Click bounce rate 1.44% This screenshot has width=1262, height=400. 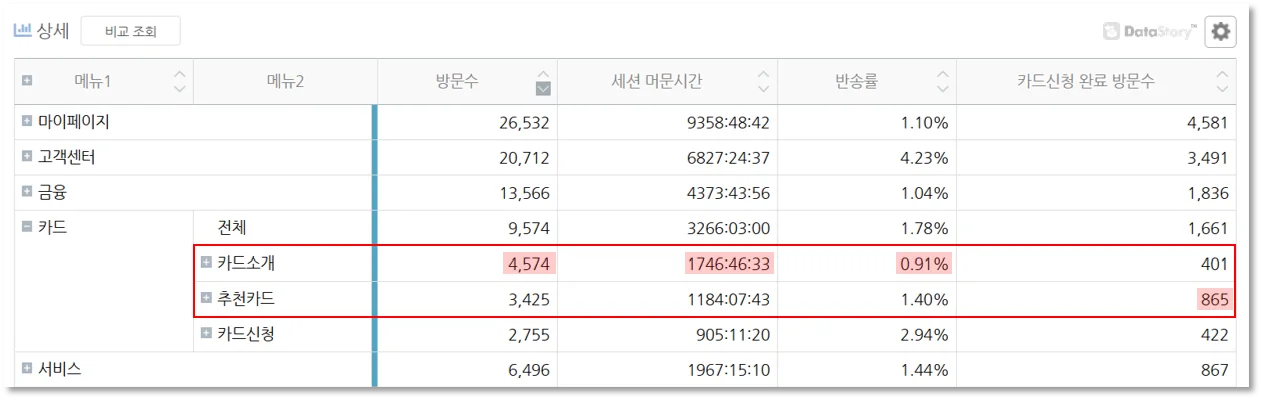click(924, 369)
